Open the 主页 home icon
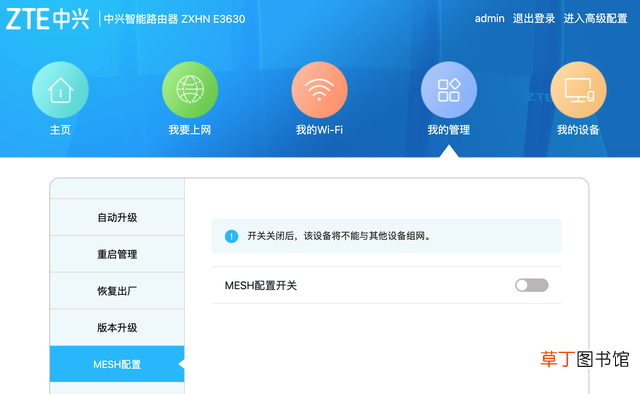640x394 pixels. click(x=60, y=90)
